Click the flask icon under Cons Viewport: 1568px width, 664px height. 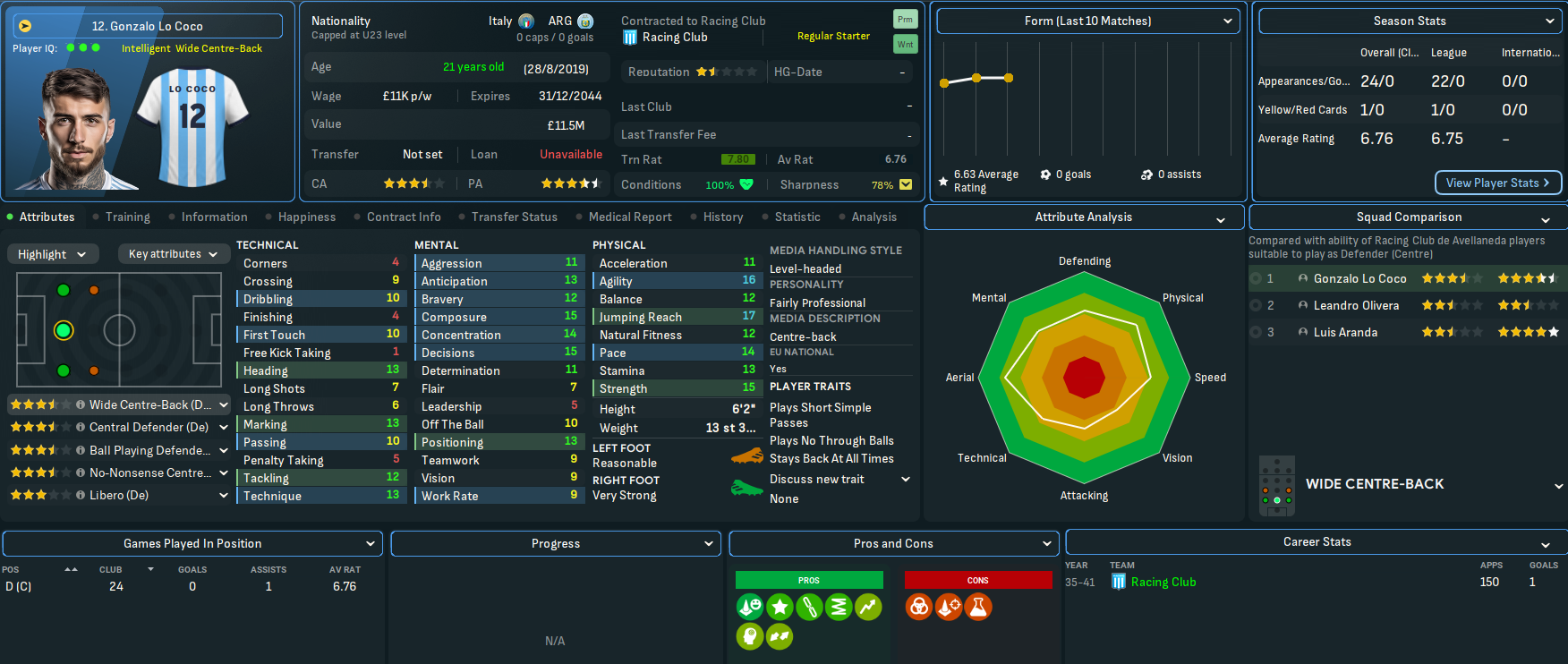[978, 607]
